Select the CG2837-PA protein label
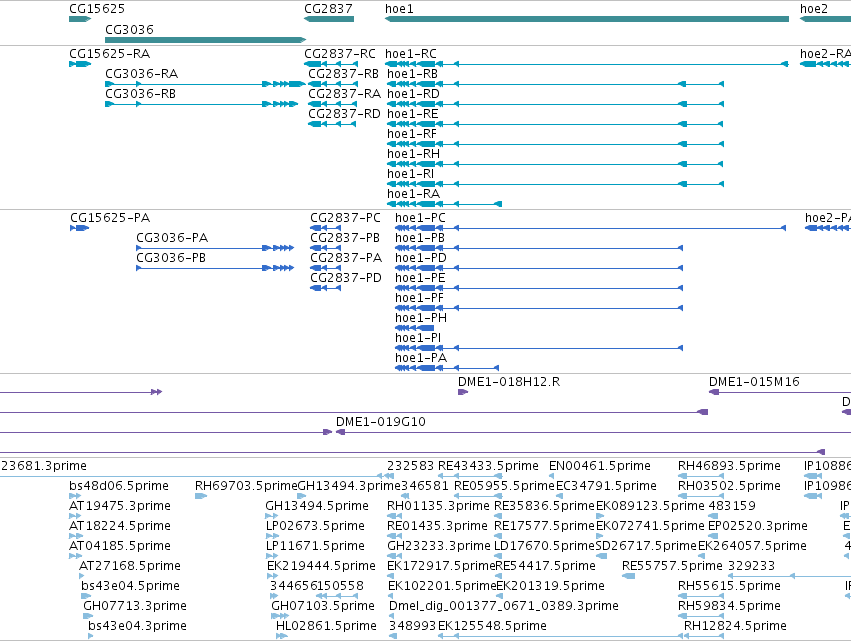 click(x=346, y=258)
